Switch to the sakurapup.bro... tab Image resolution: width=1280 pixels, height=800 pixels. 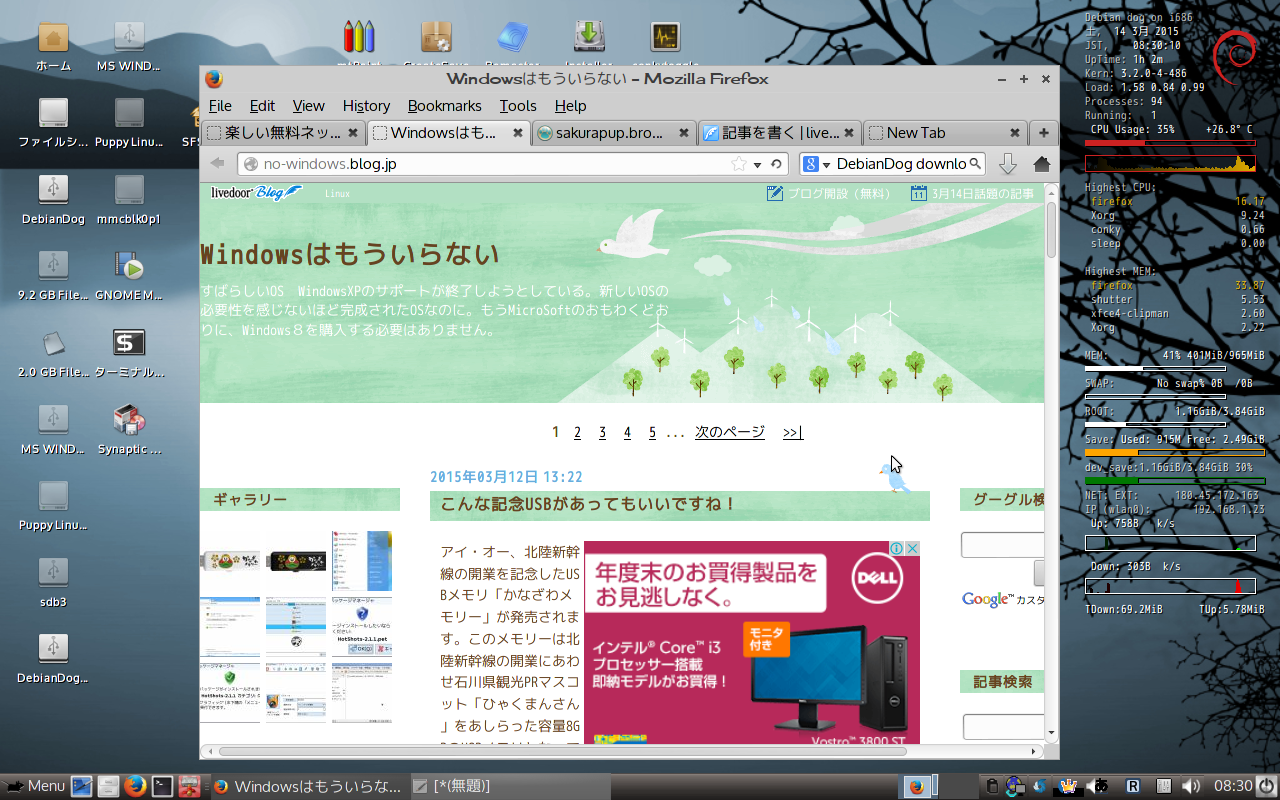[613, 132]
